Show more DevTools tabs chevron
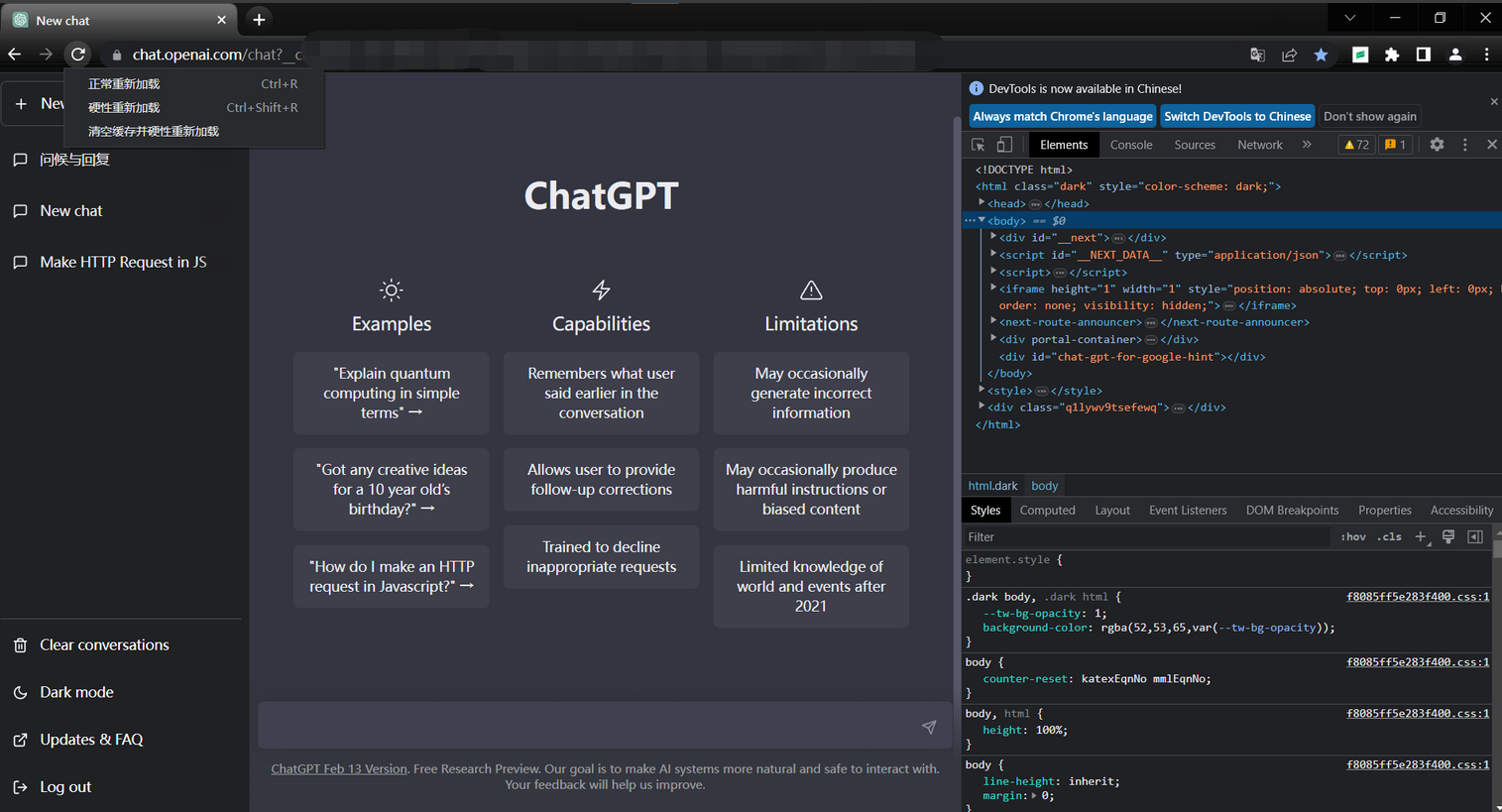1502x812 pixels. point(1307,145)
